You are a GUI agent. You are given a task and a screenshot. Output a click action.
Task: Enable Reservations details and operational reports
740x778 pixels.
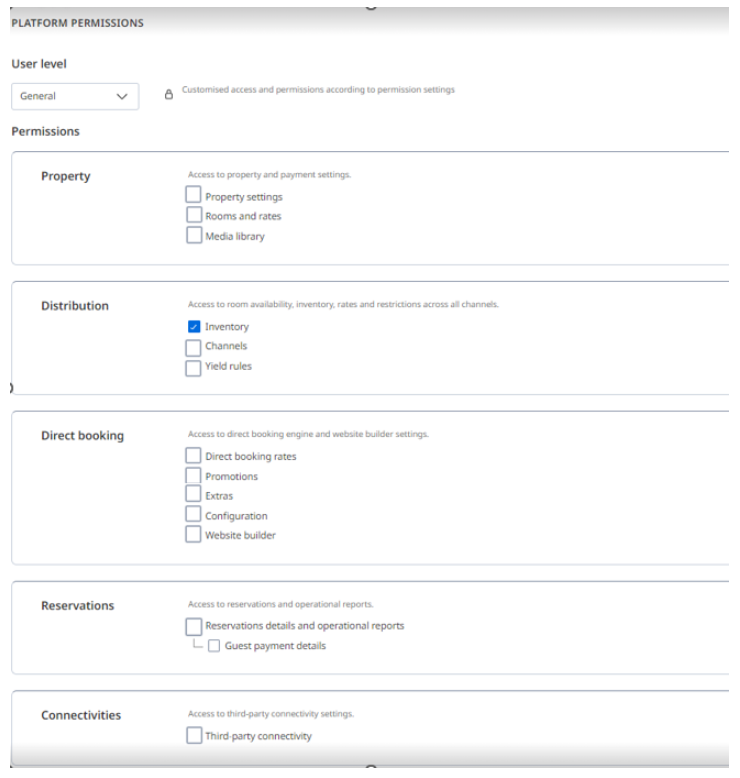pyautogui.click(x=194, y=626)
